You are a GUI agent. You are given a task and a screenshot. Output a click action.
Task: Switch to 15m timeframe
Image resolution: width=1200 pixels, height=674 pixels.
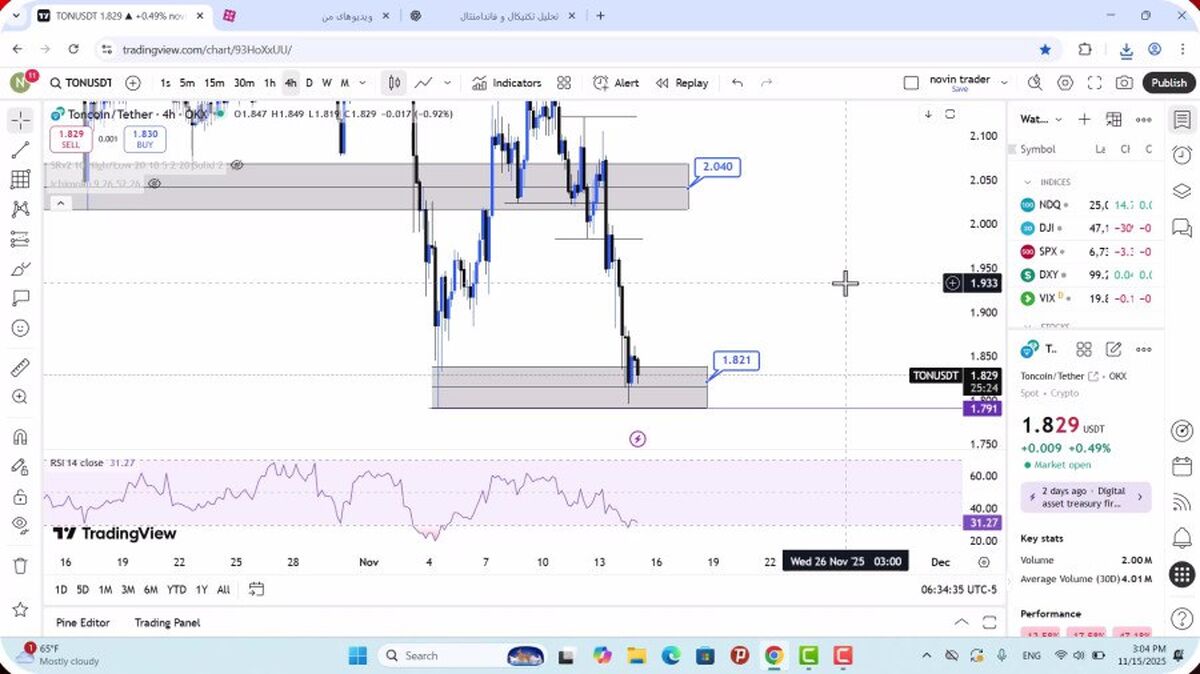point(214,83)
